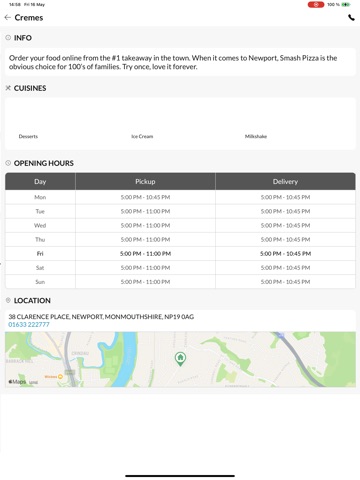This screenshot has width=360, height=480.
Task: Select the Sat row label
Action: pyautogui.click(x=40, y=268)
